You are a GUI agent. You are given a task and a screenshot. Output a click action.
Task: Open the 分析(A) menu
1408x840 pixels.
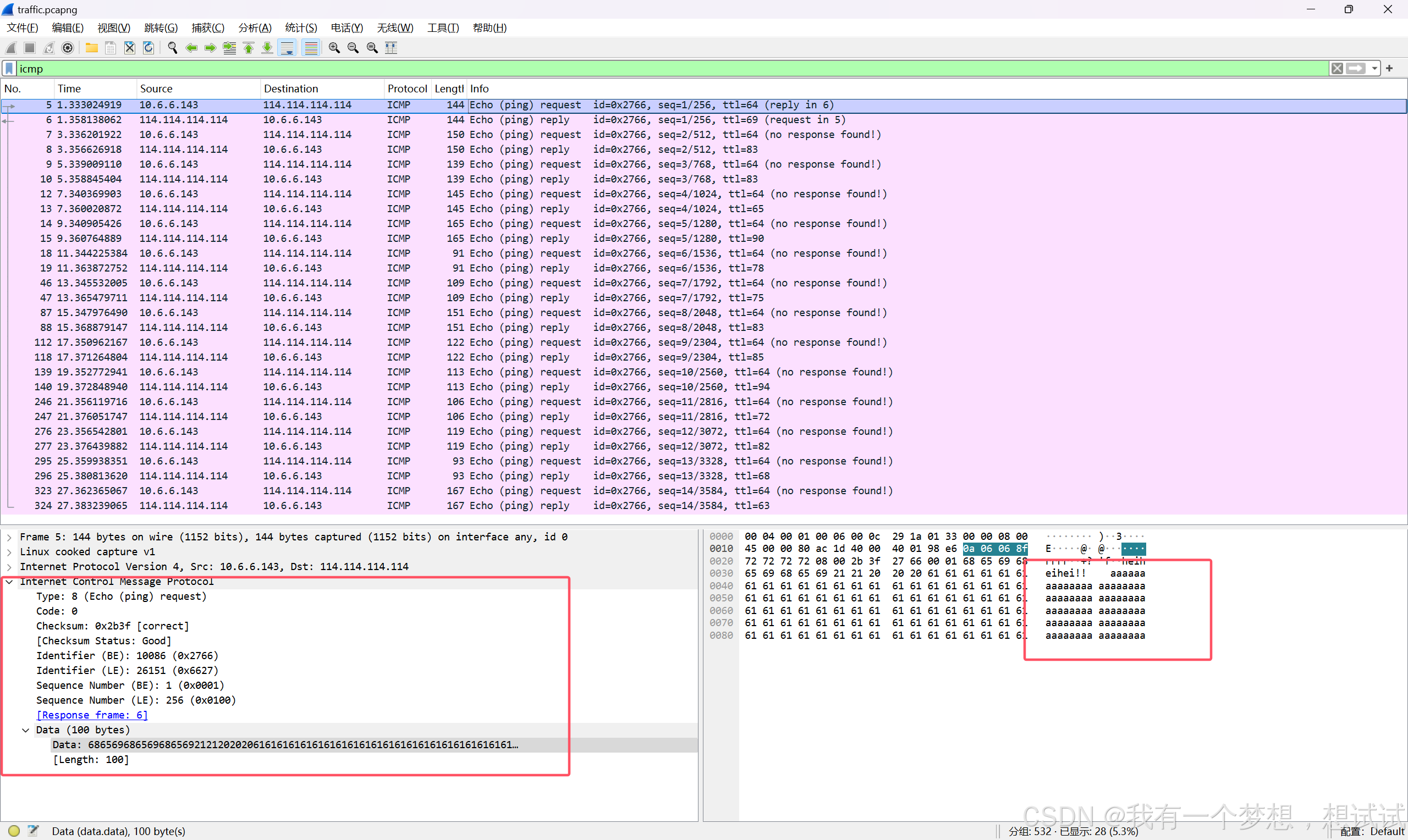pos(255,27)
